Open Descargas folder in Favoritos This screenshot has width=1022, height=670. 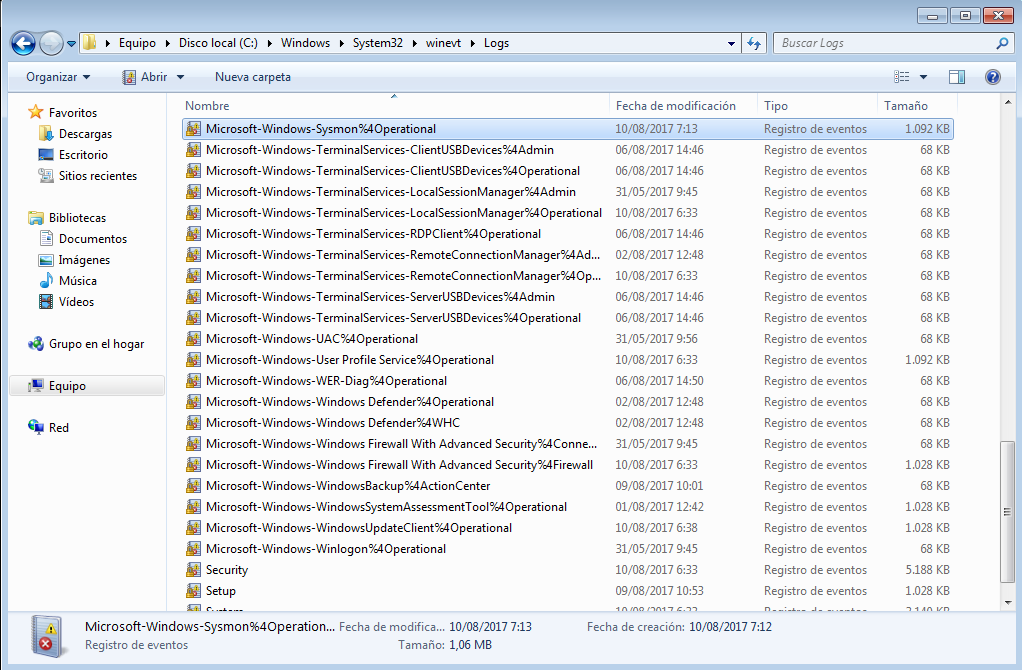point(84,134)
